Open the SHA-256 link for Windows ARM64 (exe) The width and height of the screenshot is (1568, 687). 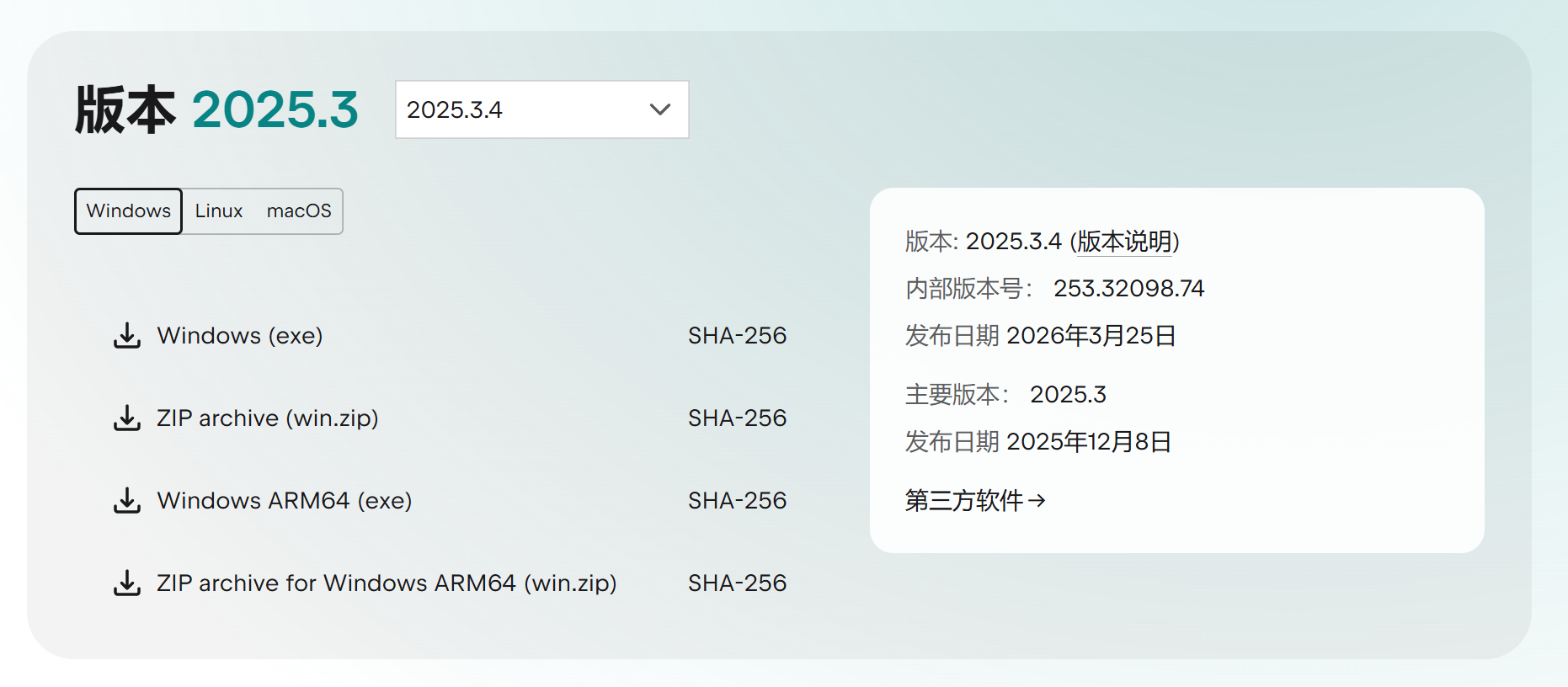(x=737, y=500)
